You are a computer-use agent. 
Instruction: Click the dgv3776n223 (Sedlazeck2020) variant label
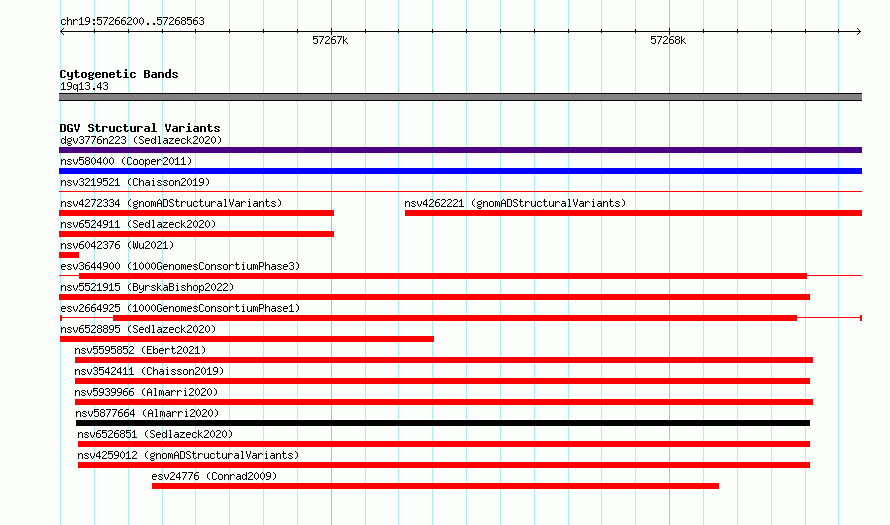pyautogui.click(x=141, y=140)
